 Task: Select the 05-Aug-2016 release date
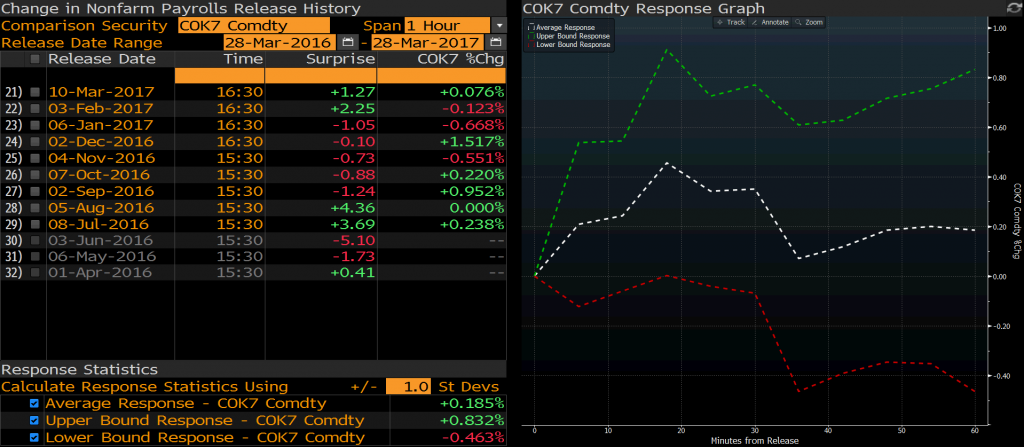101,208
